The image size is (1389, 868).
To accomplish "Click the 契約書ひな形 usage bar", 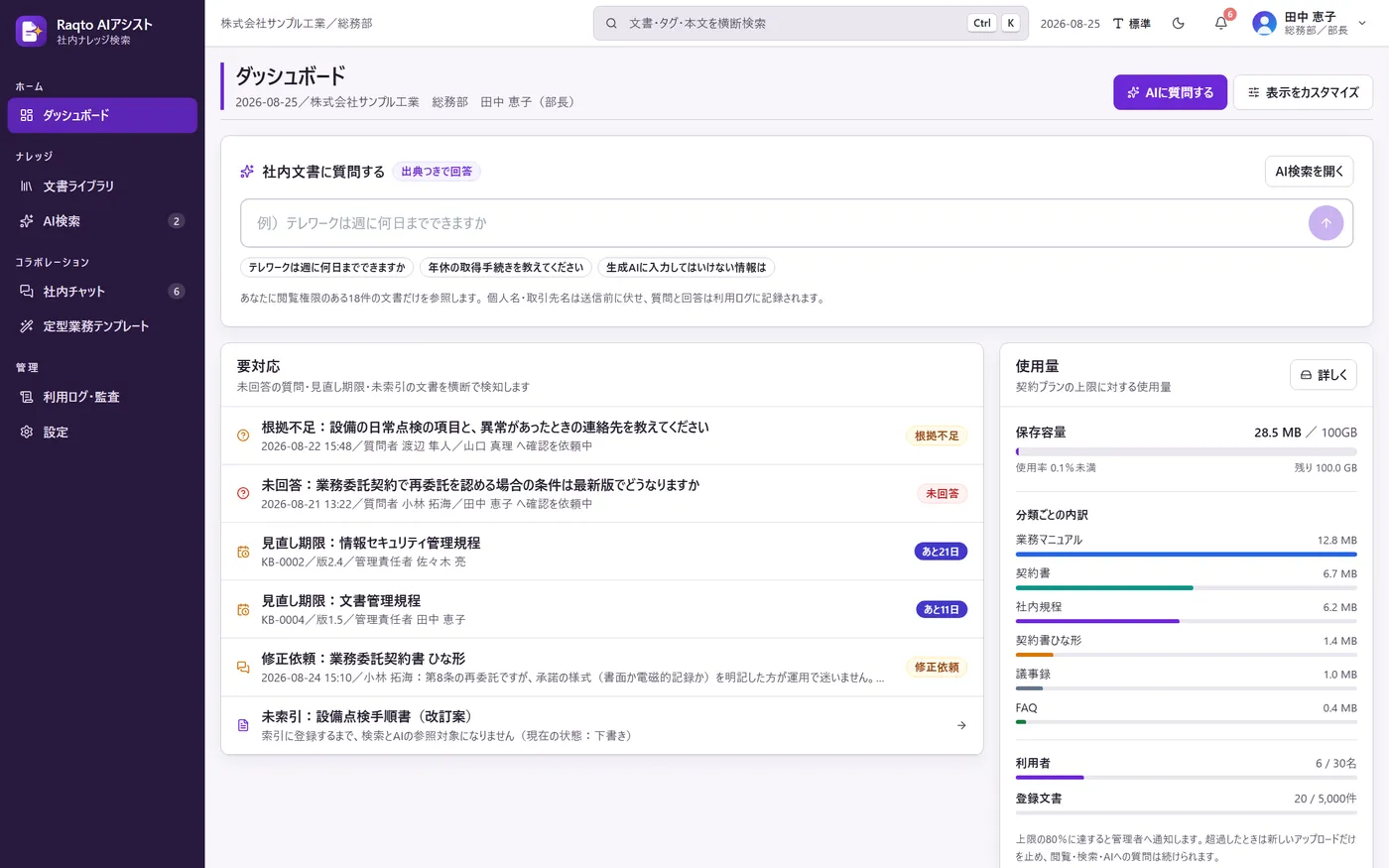I will 1186,655.
